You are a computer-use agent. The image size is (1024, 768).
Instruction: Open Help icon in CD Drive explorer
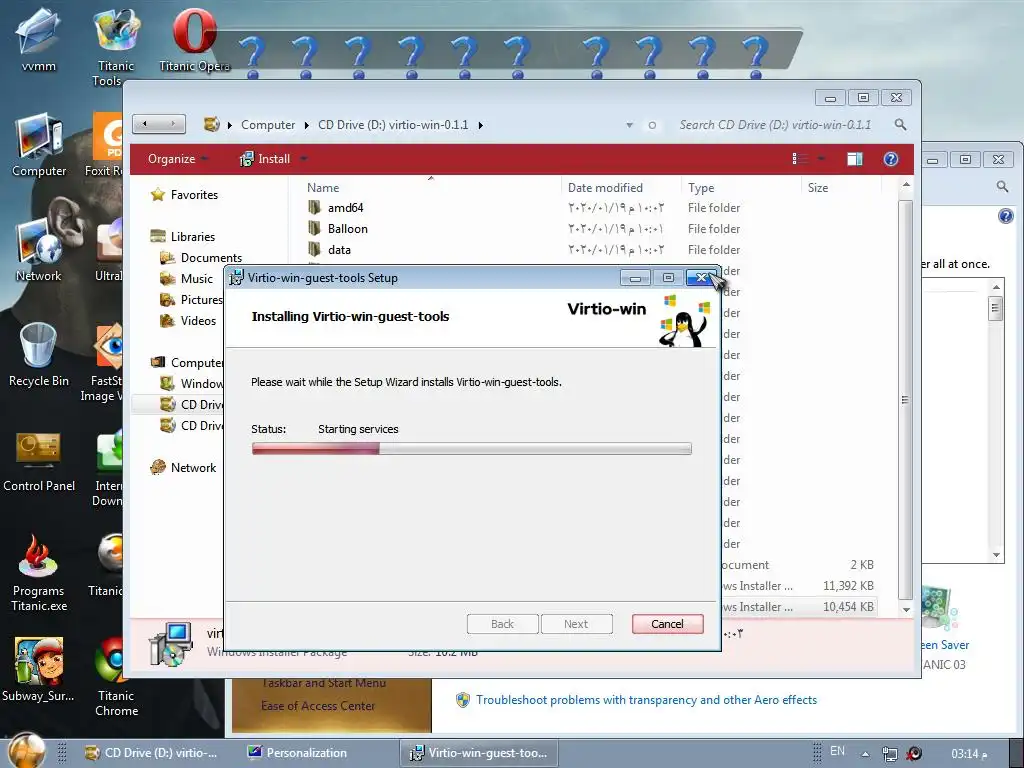coord(891,159)
